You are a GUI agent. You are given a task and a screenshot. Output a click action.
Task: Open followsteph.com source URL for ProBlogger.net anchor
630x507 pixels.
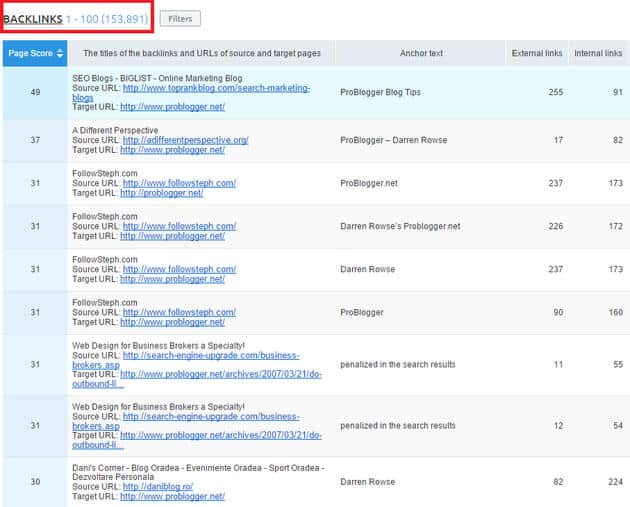(179, 183)
